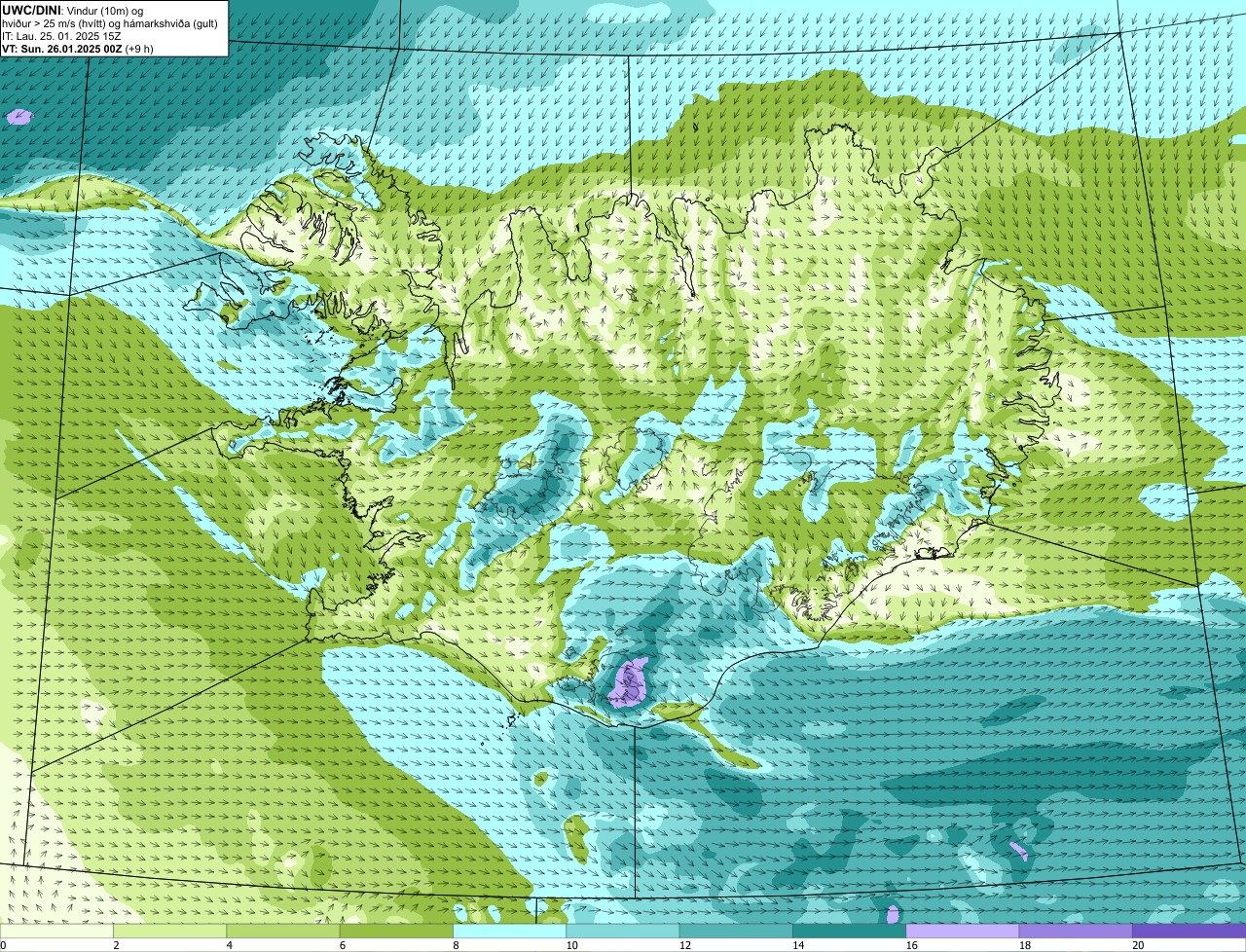Select the 'VT: Sun. 26.01.2025 00Z (+9 h)' line

pos(78,49)
